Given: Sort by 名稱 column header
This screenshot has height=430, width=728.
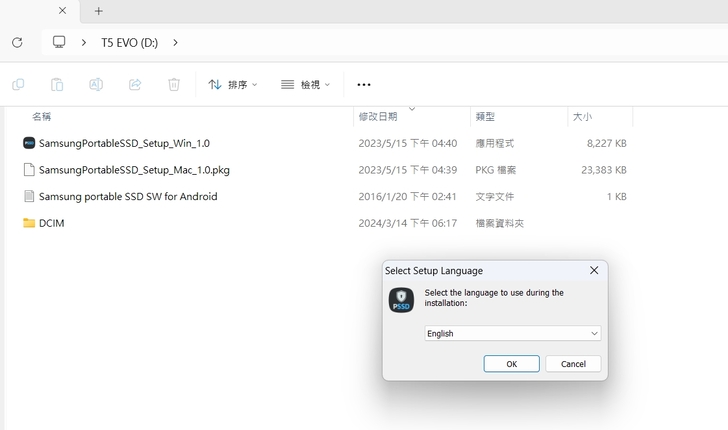Looking at the screenshot, I should pyautogui.click(x=41, y=117).
